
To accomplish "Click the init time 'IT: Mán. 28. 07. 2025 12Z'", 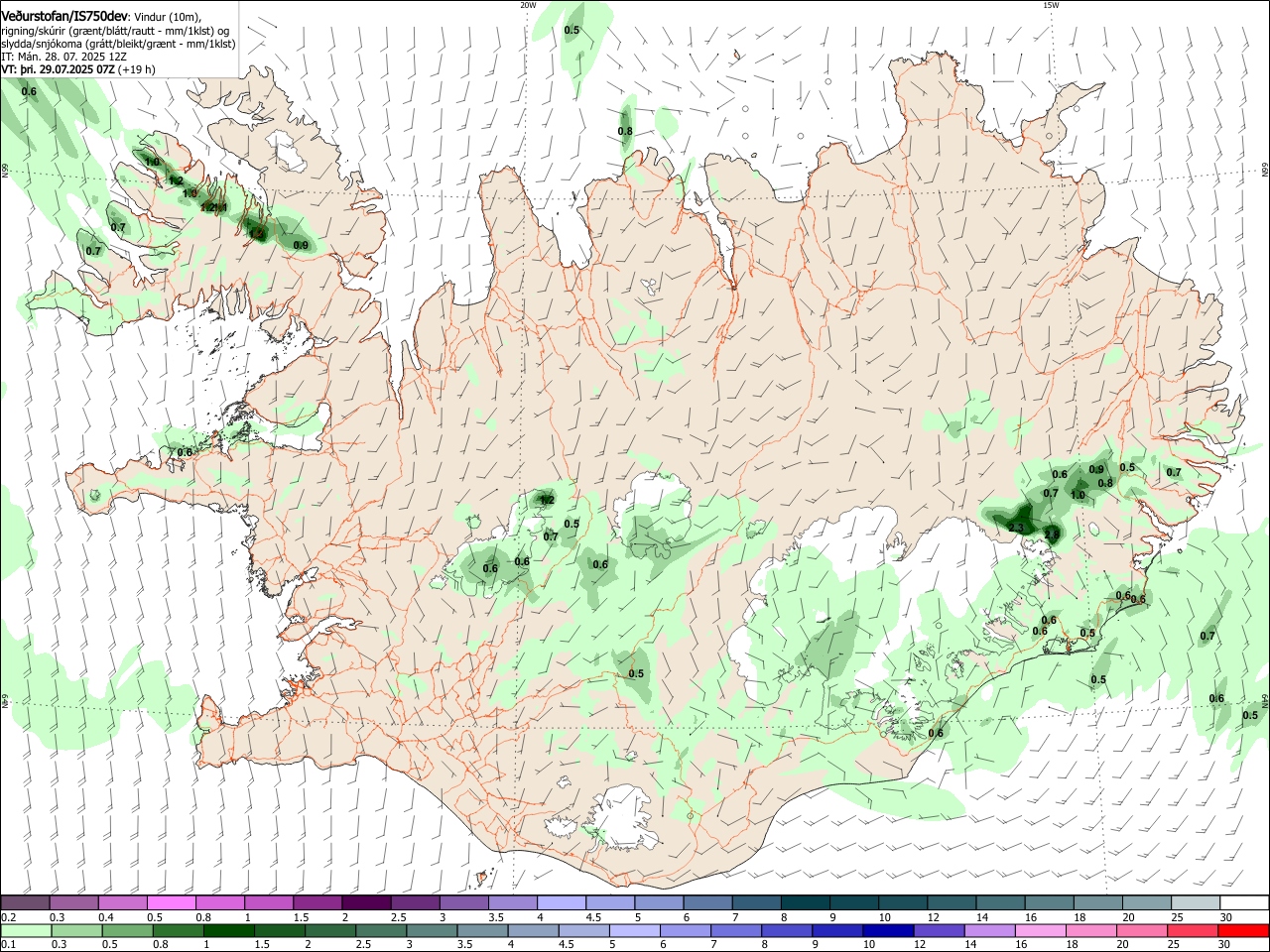I will [63, 57].
